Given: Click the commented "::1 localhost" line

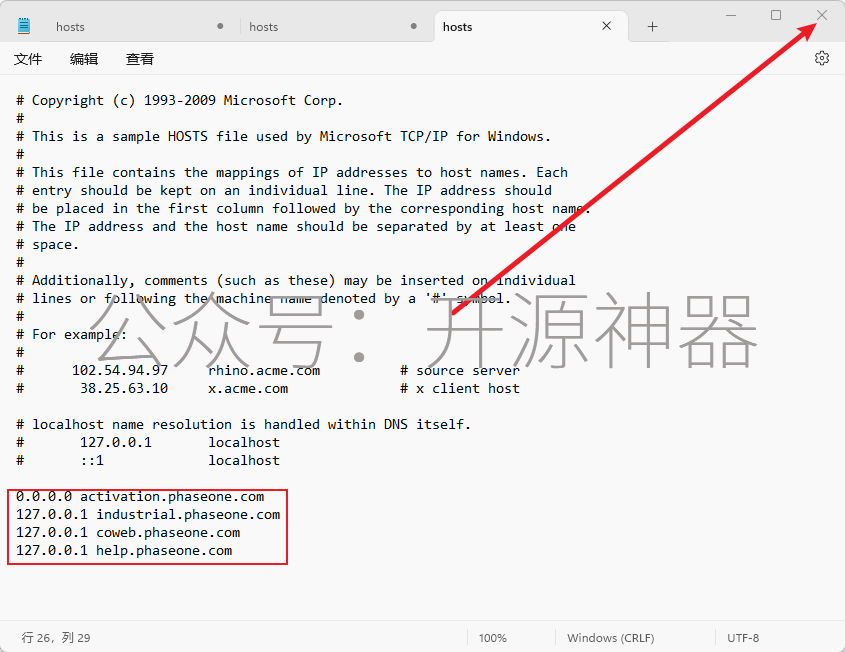Looking at the screenshot, I should (x=148, y=461).
